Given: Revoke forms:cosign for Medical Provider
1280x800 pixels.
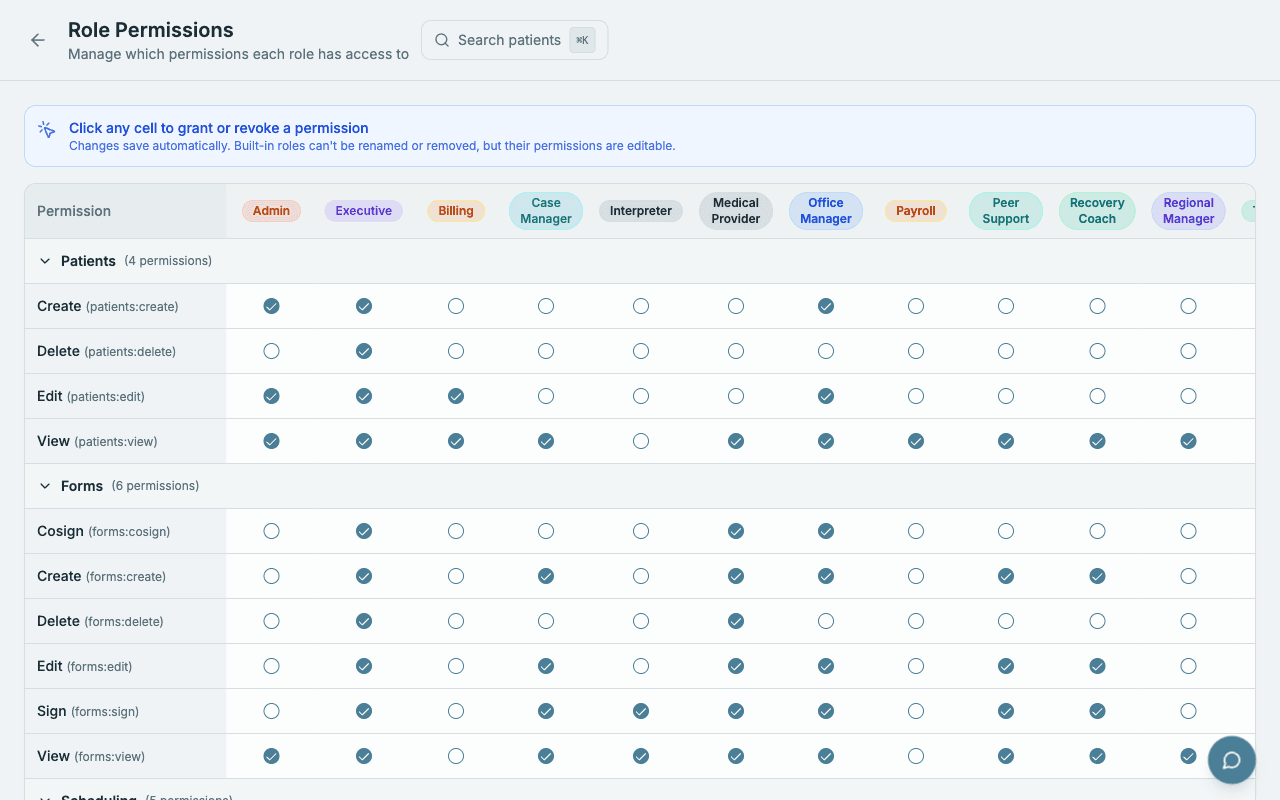Looking at the screenshot, I should (736, 531).
